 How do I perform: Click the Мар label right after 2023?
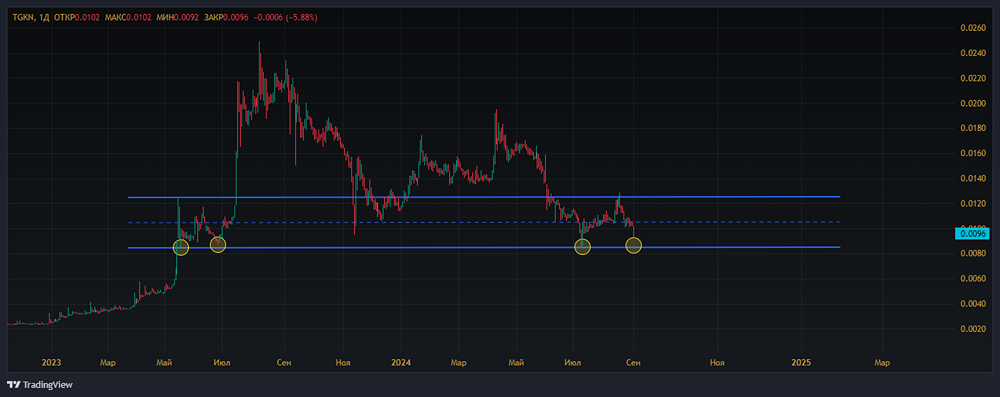pyautogui.click(x=108, y=363)
